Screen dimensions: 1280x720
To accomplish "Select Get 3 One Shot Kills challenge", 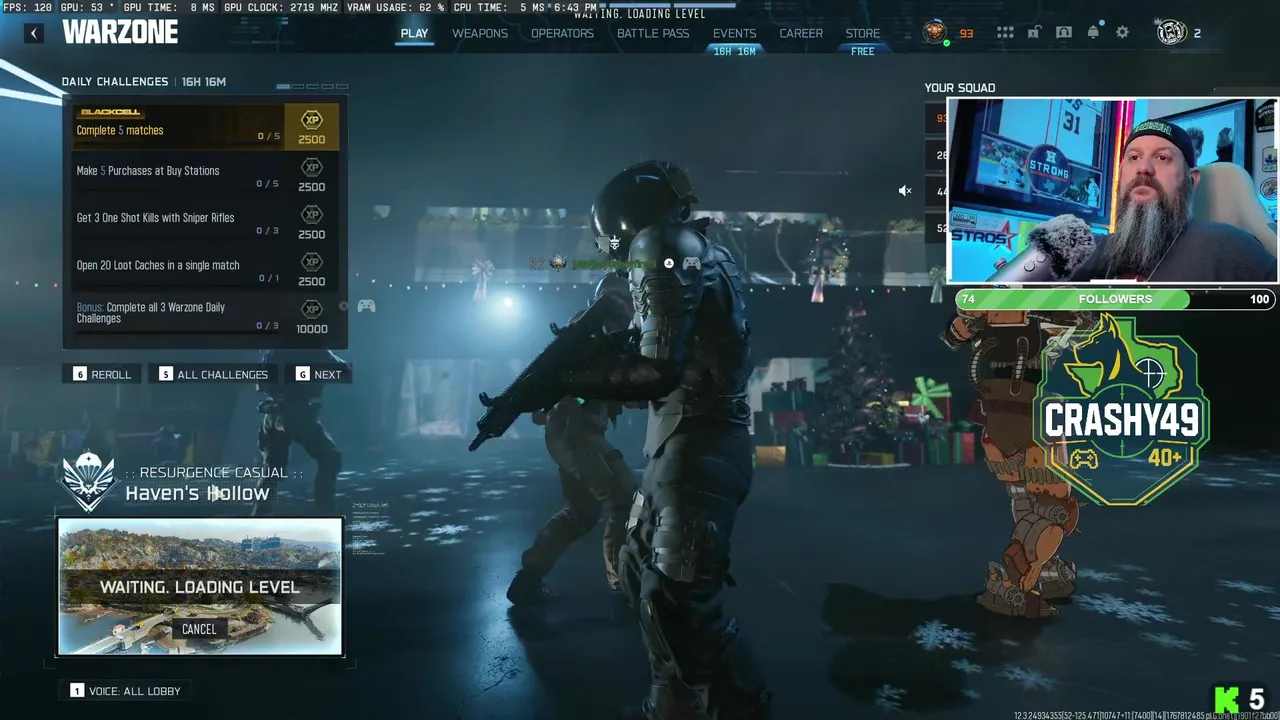I will (x=205, y=221).
